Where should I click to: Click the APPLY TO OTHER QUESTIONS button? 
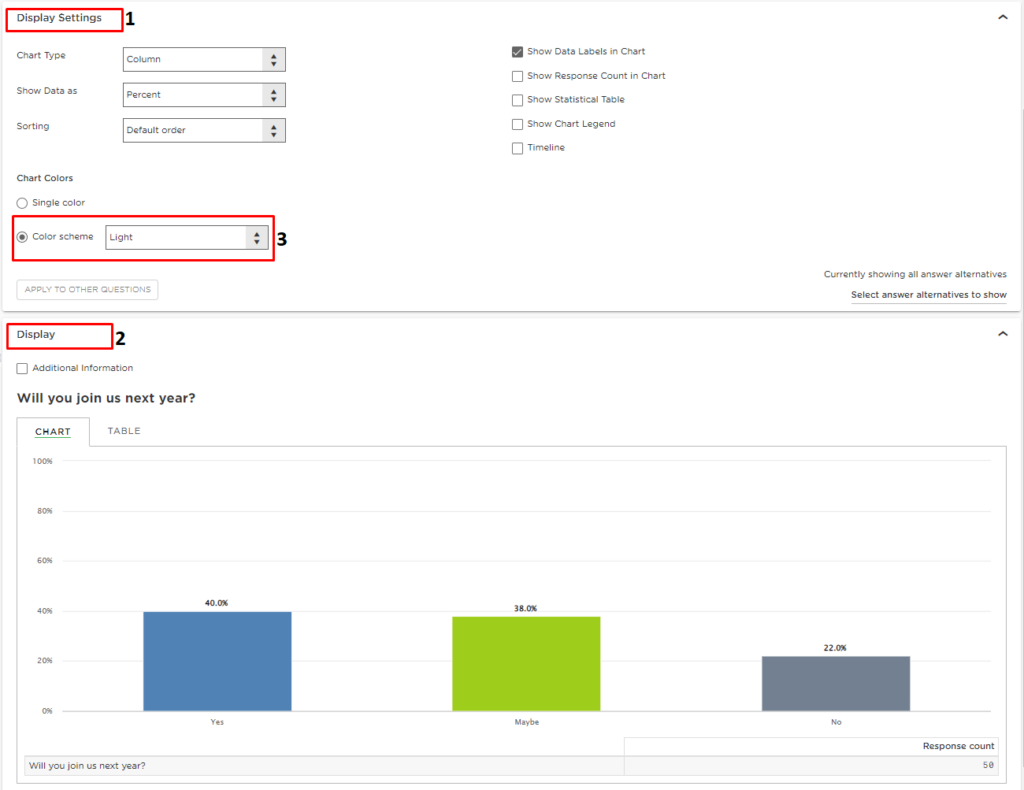pyautogui.click(x=87, y=289)
